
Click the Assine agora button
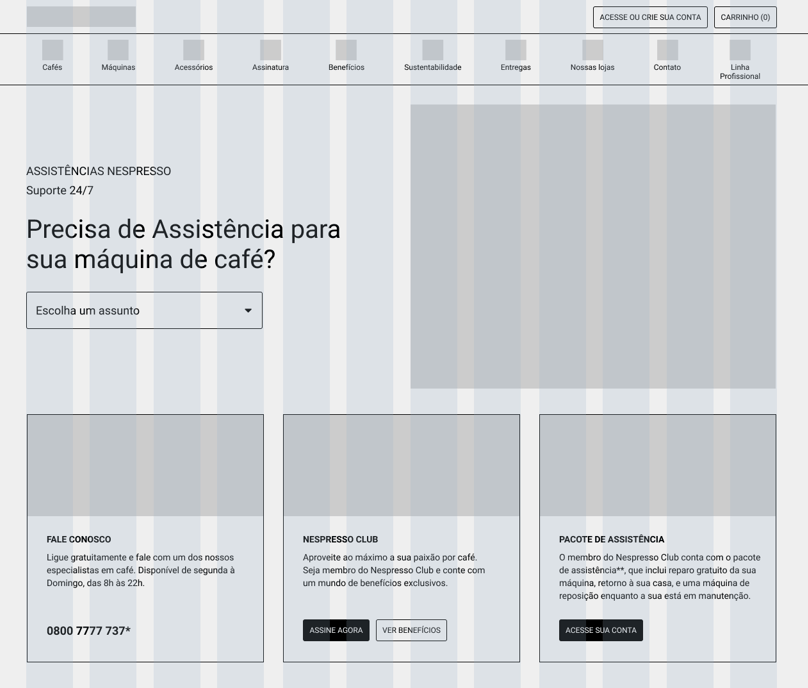pyautogui.click(x=336, y=630)
